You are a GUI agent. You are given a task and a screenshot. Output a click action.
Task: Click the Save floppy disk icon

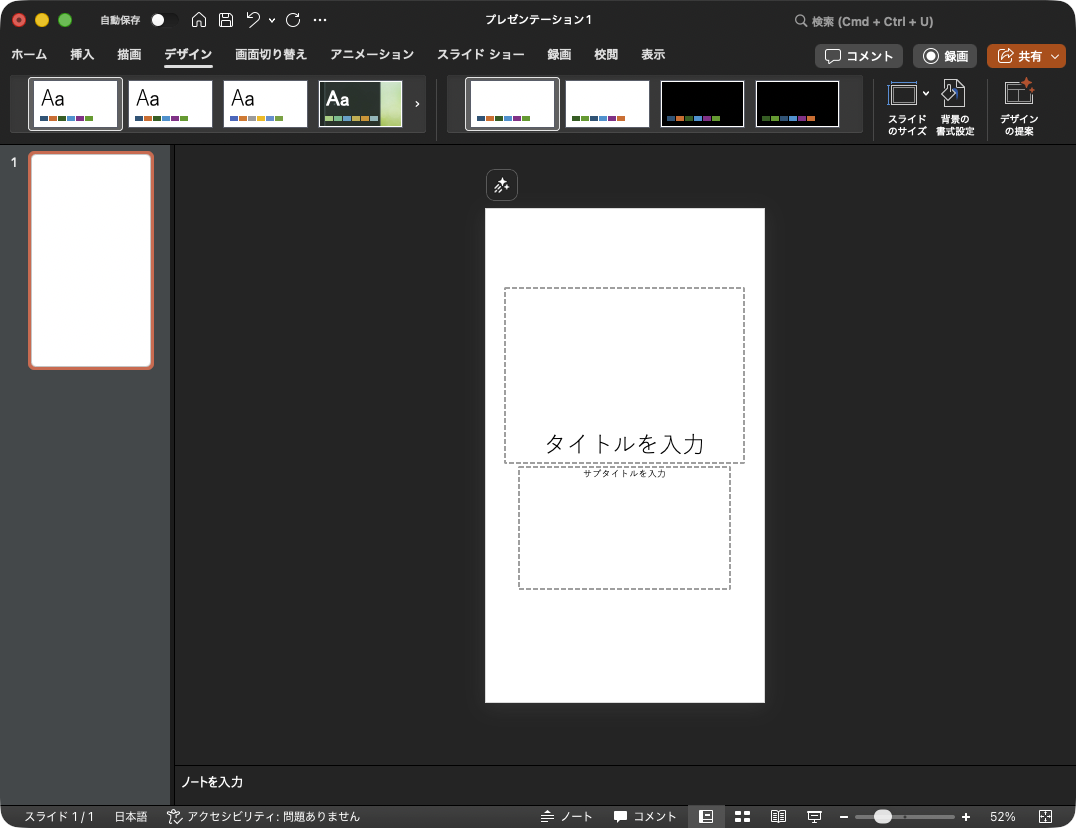coord(226,20)
